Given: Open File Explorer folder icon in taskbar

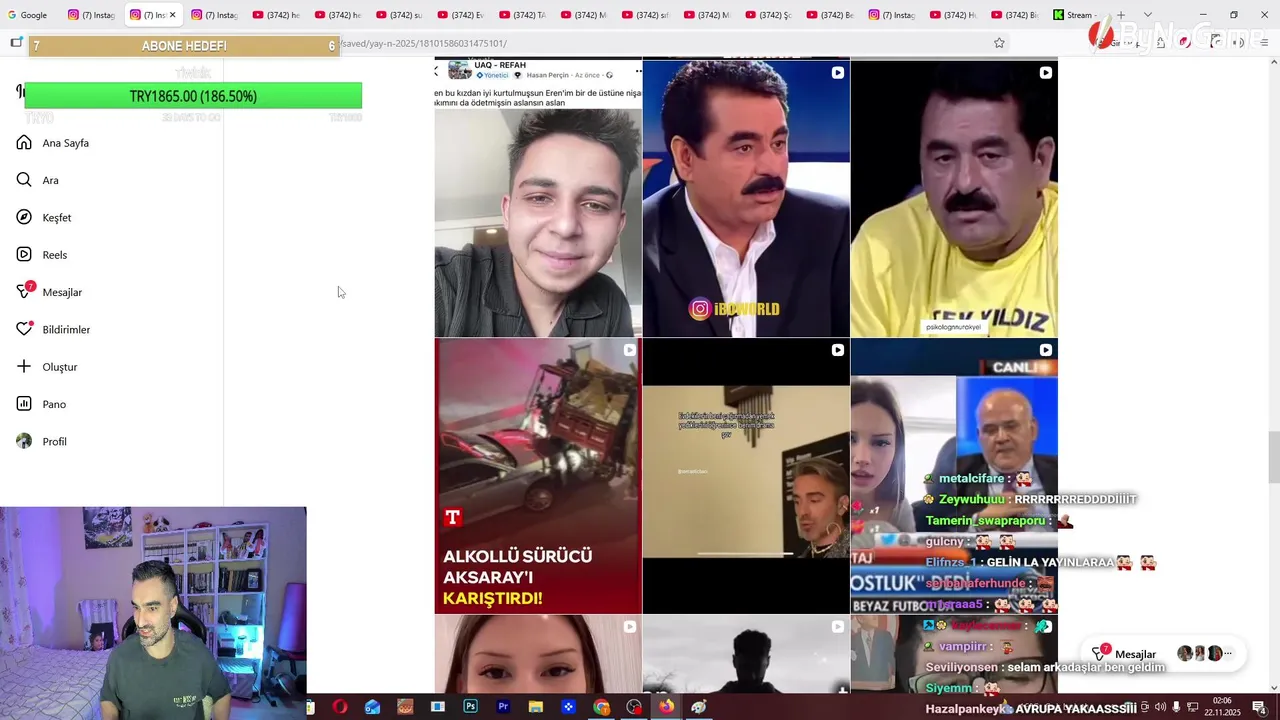Looking at the screenshot, I should pyautogui.click(x=536, y=707).
